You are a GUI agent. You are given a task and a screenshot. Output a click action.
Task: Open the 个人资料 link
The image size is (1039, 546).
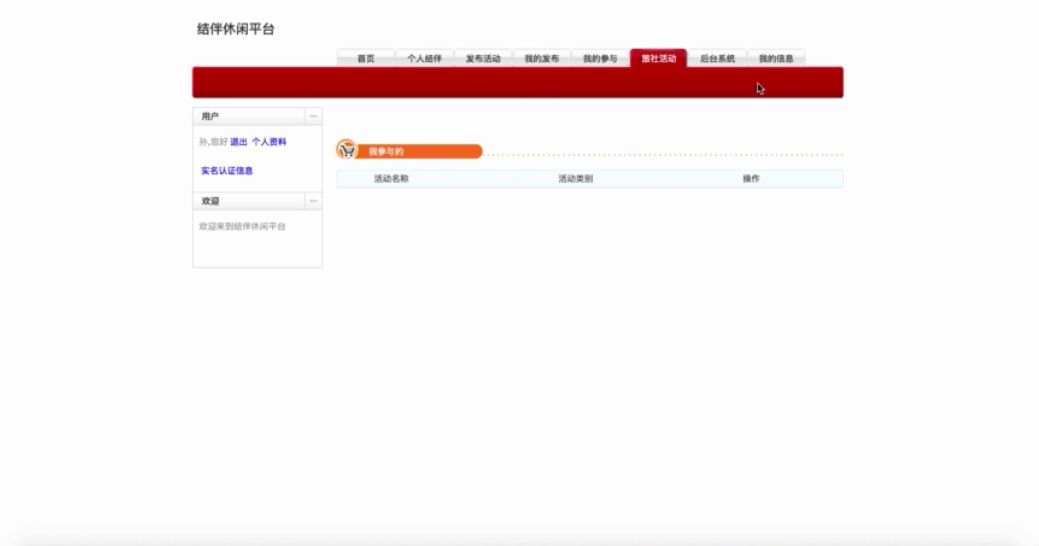tap(269, 142)
